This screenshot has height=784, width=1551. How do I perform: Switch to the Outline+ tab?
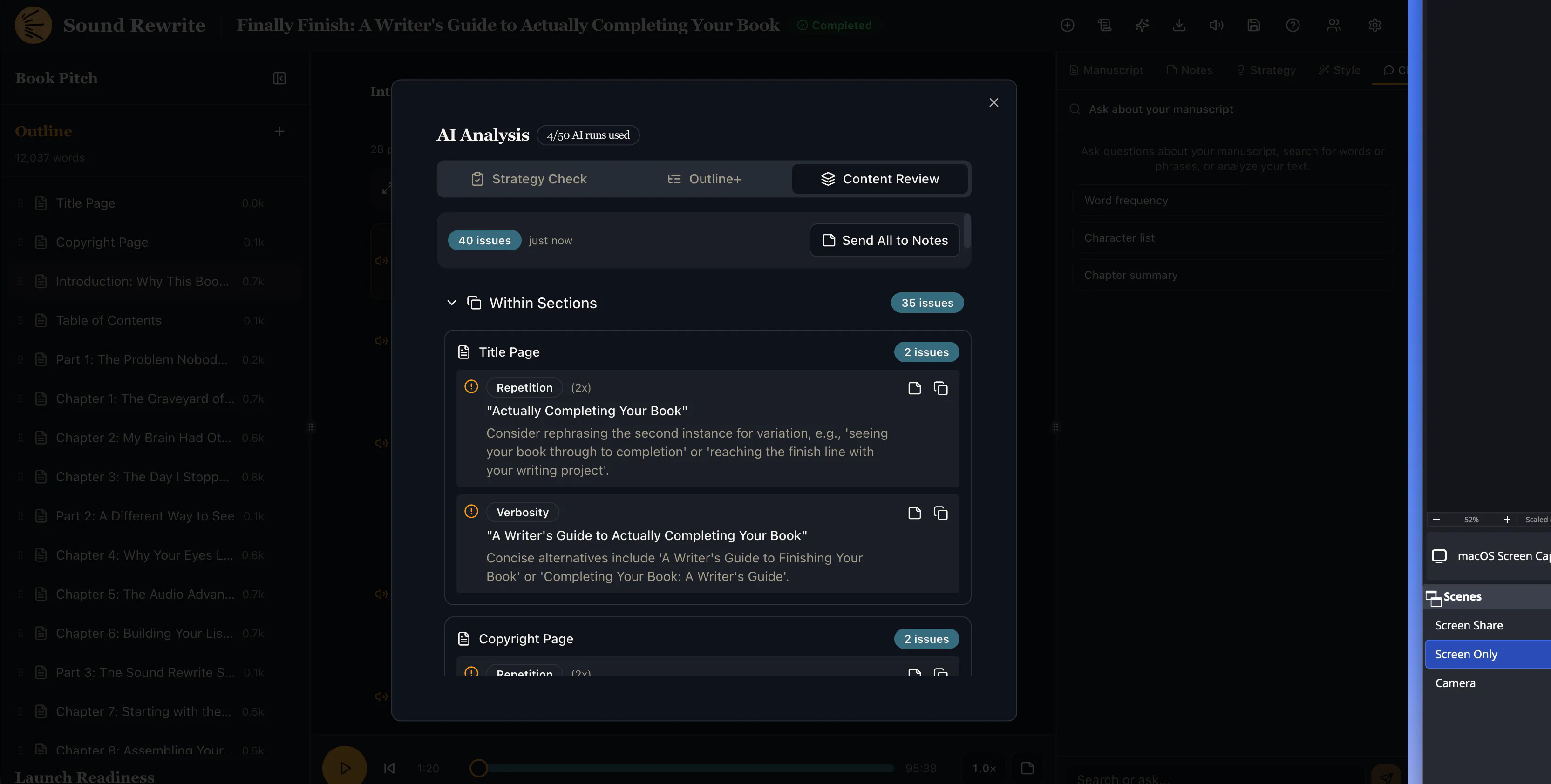[x=704, y=179]
